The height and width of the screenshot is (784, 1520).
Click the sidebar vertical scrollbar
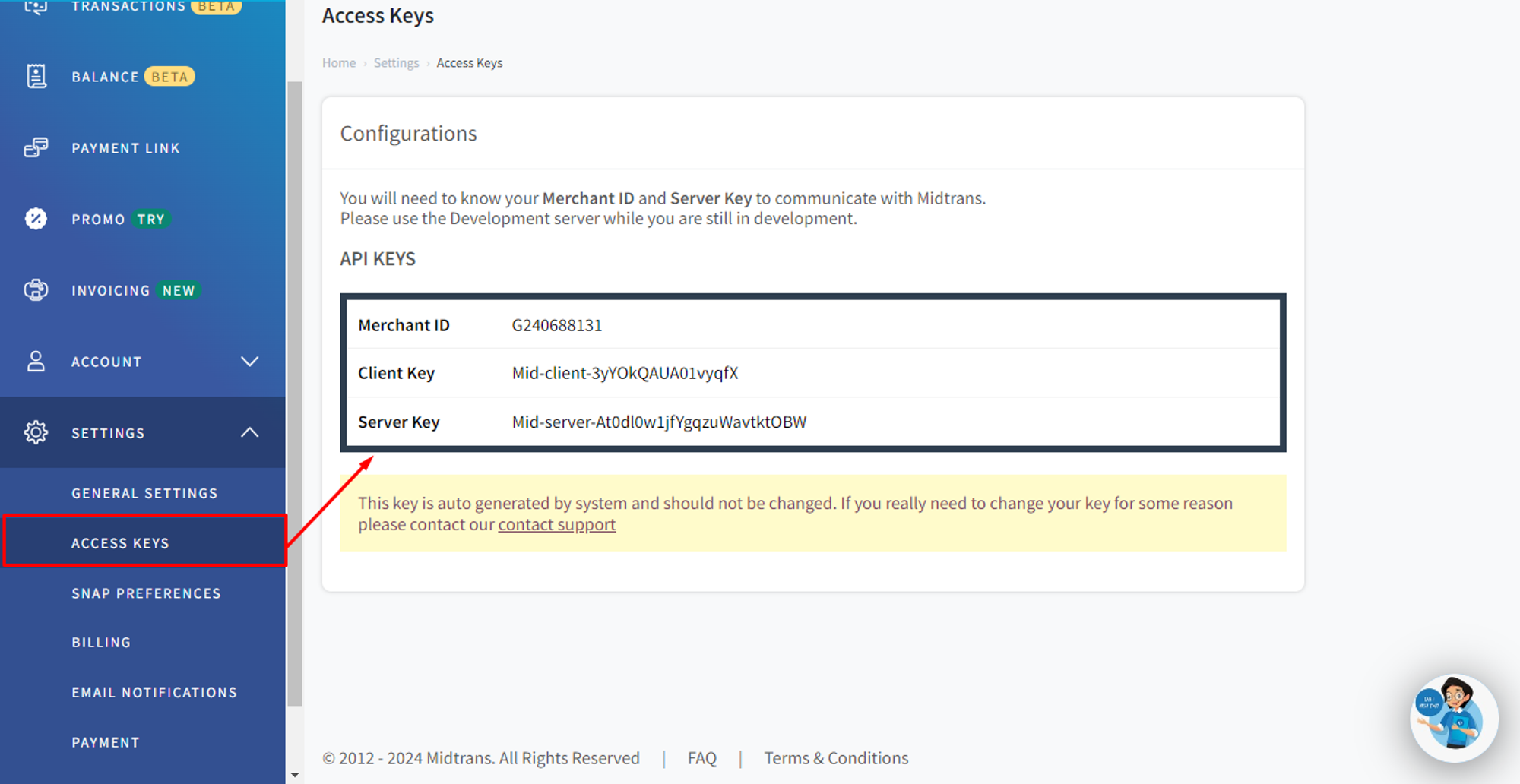295,394
